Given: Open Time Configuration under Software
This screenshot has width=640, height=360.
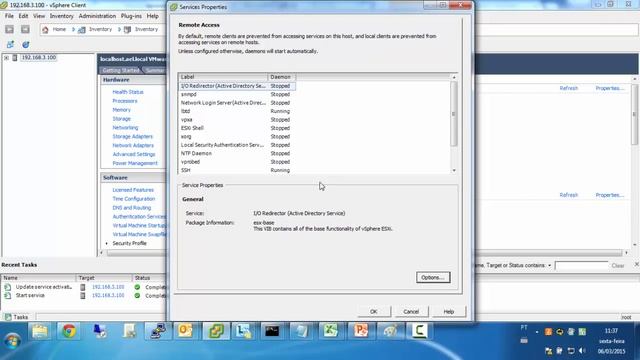Looking at the screenshot, I should click(x=133, y=199).
